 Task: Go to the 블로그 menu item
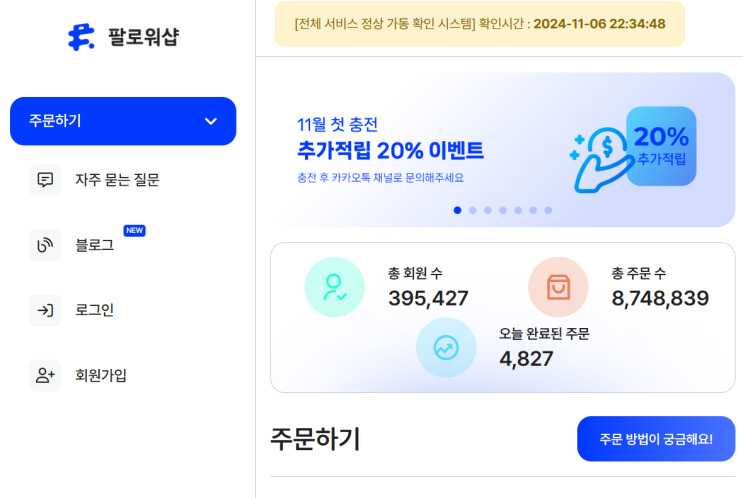click(94, 245)
